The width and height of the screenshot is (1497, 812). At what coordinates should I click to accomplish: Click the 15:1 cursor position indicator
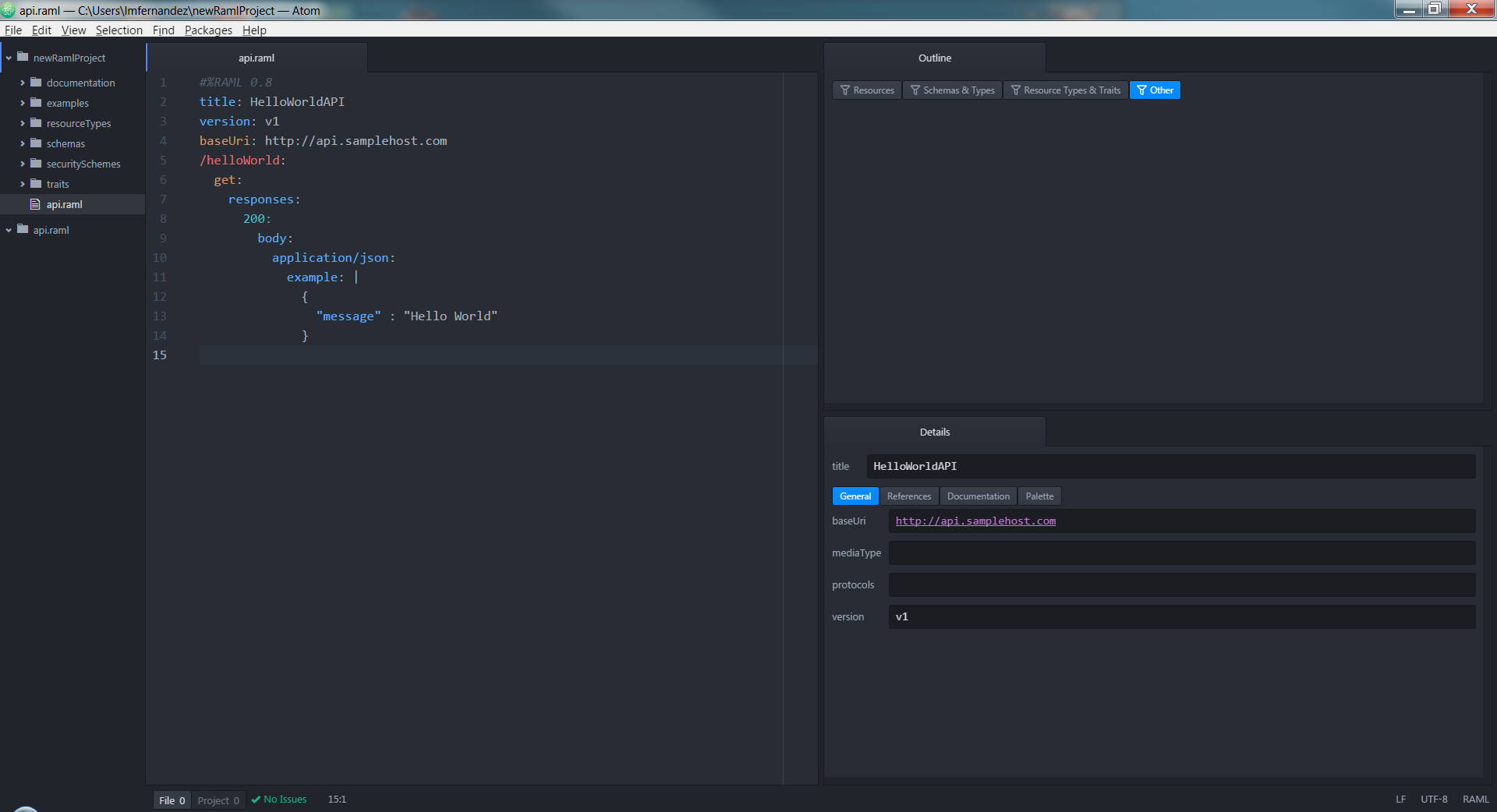337,800
